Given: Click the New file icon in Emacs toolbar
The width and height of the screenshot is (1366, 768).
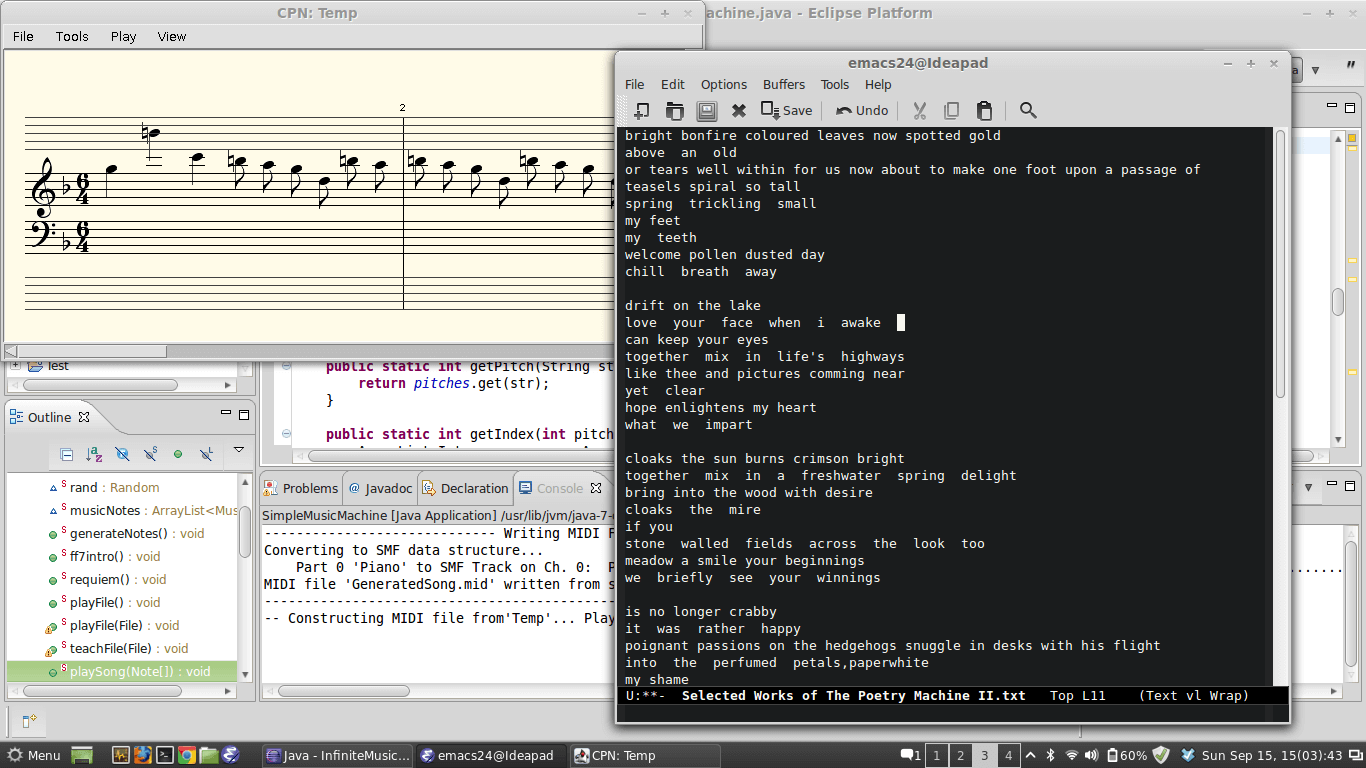Looking at the screenshot, I should click(641, 111).
